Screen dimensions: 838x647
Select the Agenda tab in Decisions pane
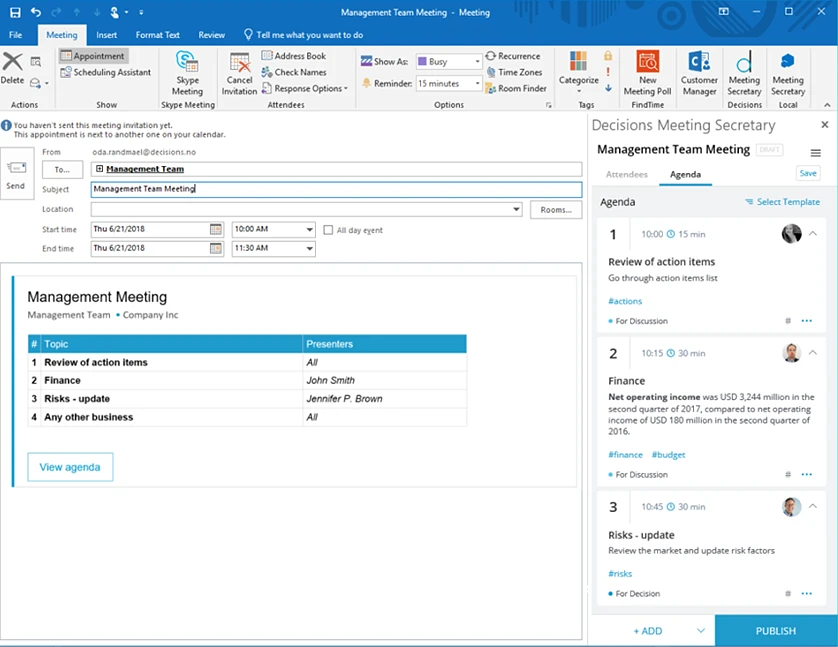pos(685,174)
